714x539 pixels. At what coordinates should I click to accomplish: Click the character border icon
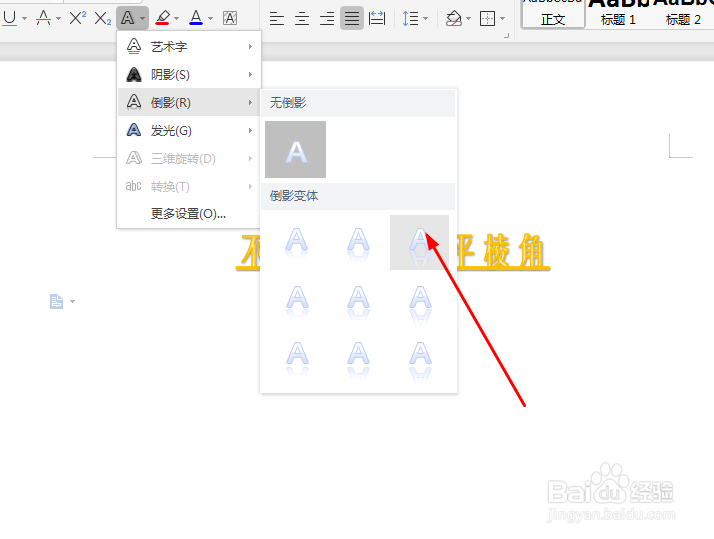230,18
